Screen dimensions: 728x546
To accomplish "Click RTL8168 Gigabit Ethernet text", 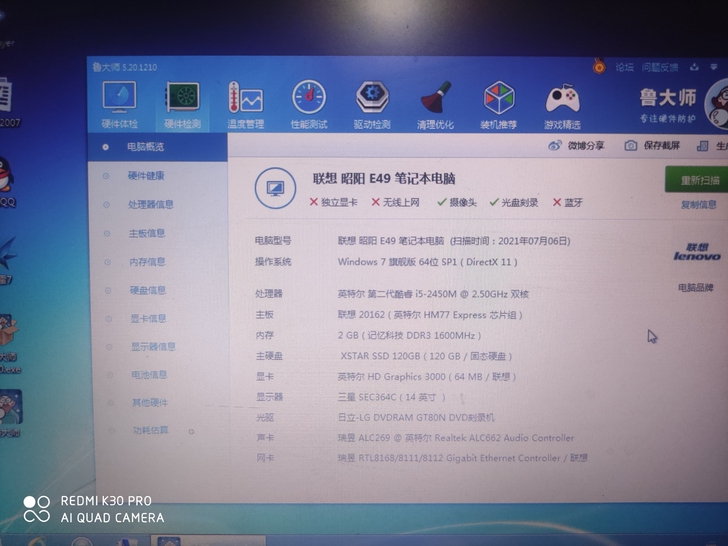I will point(462,458).
